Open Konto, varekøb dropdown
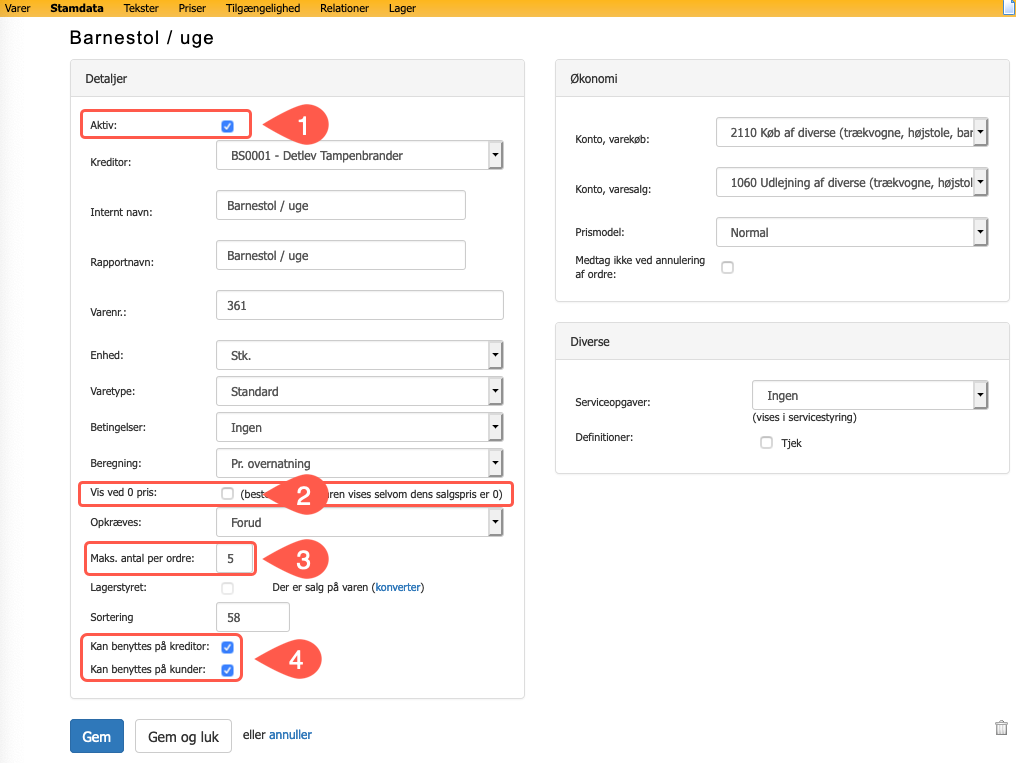 pos(852,132)
